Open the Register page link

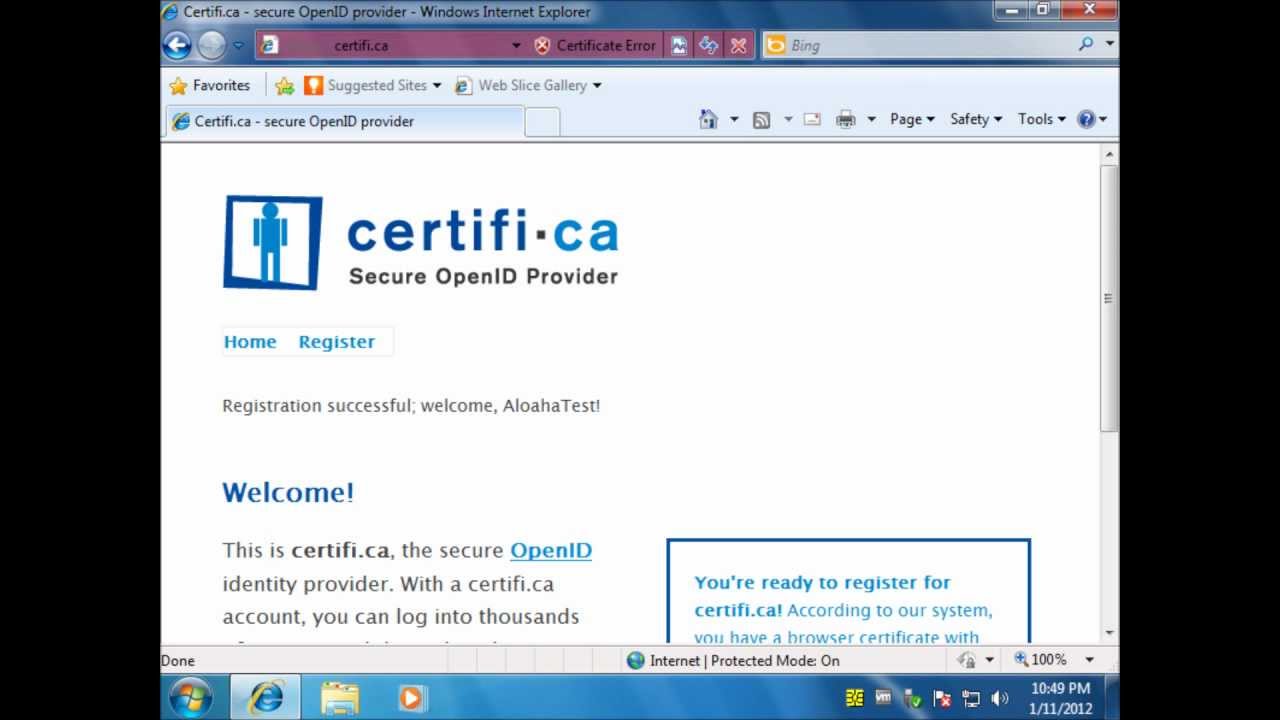[x=337, y=342]
